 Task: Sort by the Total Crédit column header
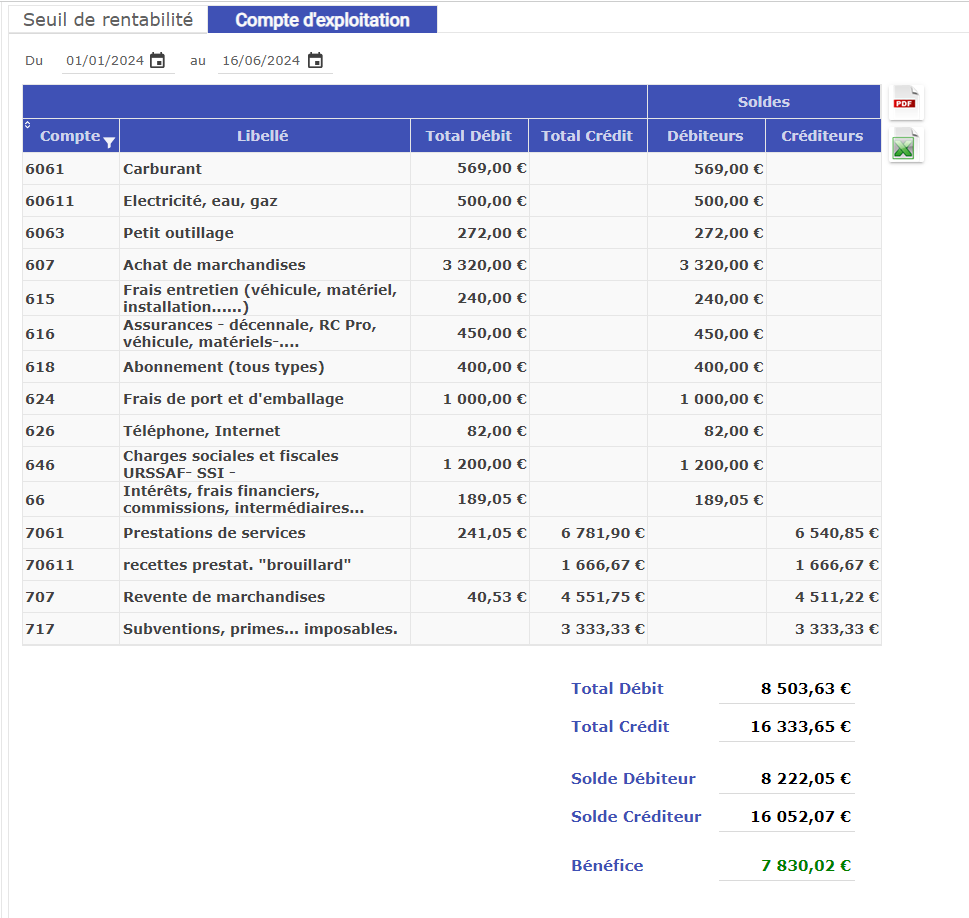pyautogui.click(x=587, y=136)
